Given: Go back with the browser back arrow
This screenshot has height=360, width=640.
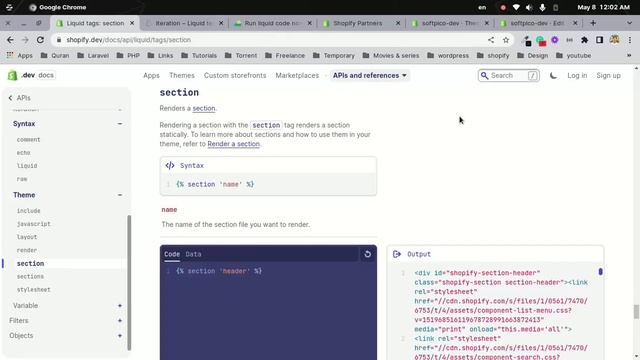Looking at the screenshot, I should coord(10,40).
